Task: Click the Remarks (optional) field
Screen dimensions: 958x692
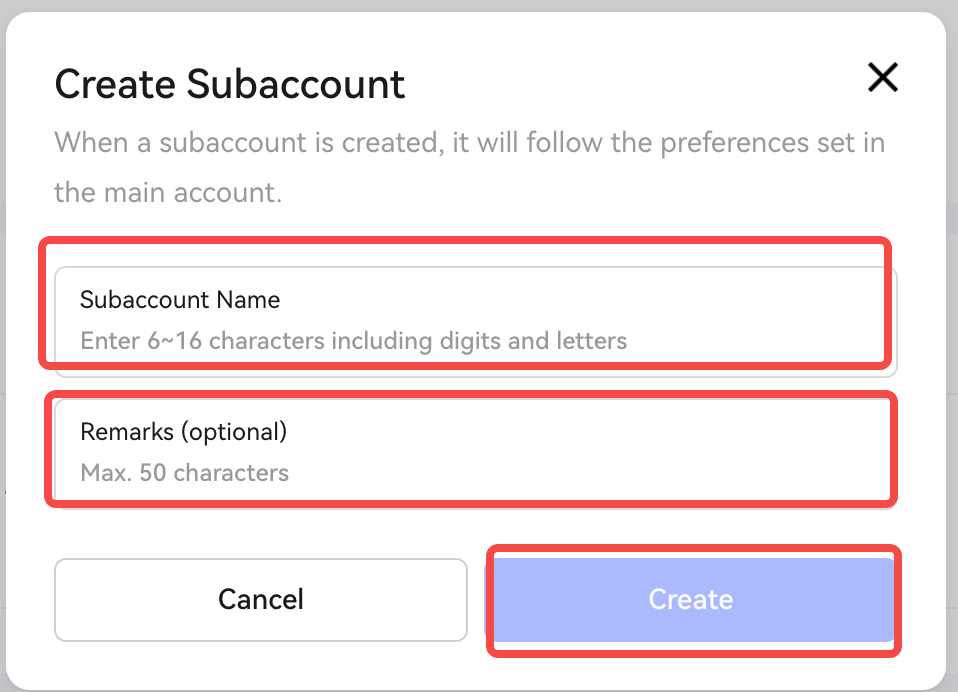Action: [475, 453]
